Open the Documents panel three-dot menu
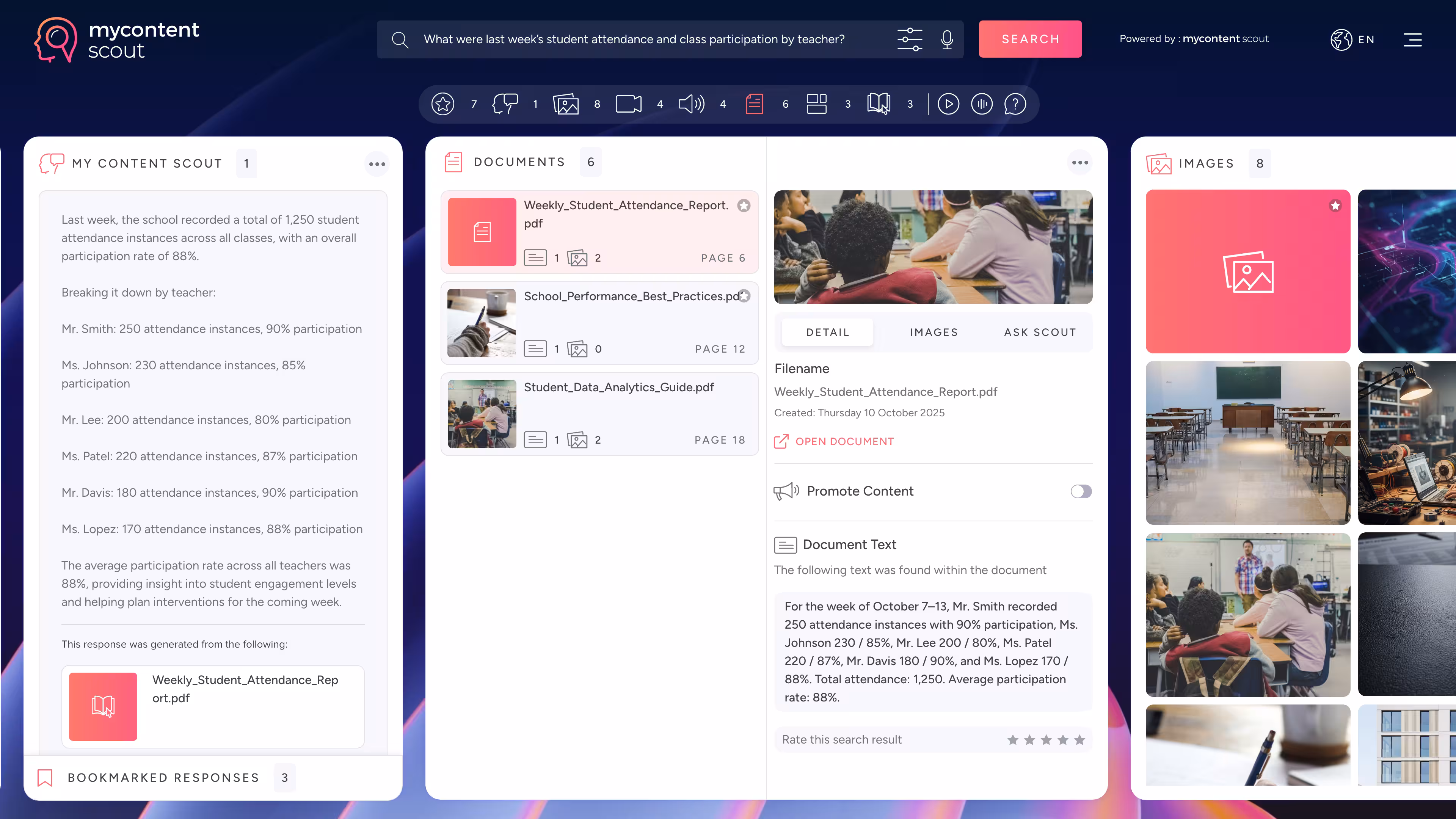This screenshot has width=1456, height=819. pyautogui.click(x=1079, y=163)
